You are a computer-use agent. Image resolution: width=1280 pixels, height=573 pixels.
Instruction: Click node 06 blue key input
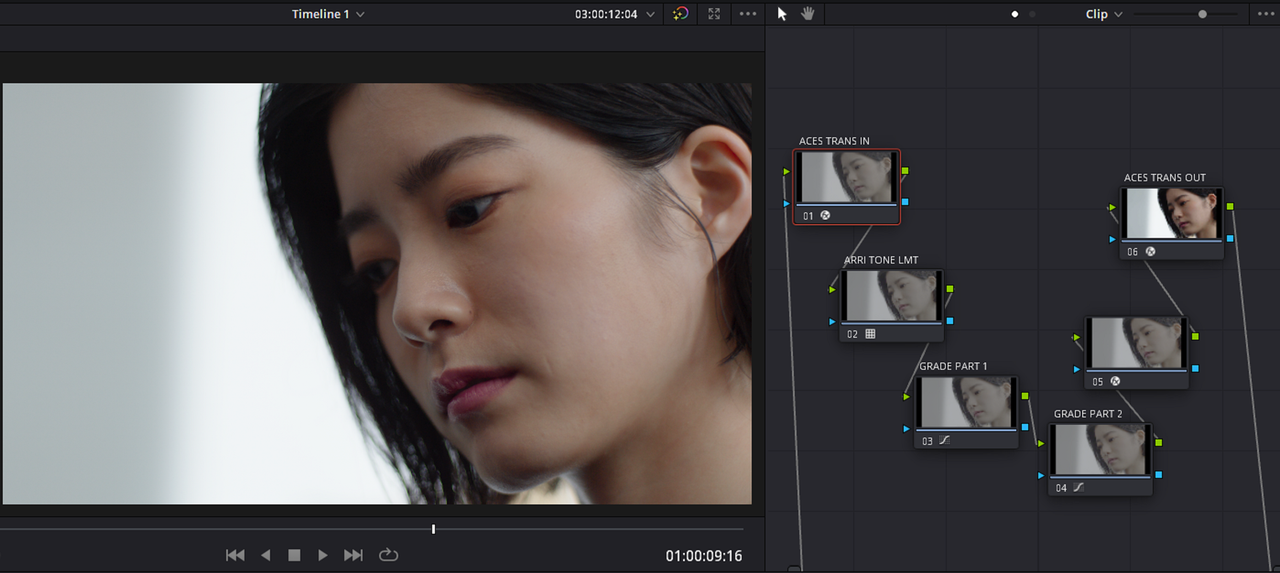(x=1112, y=239)
